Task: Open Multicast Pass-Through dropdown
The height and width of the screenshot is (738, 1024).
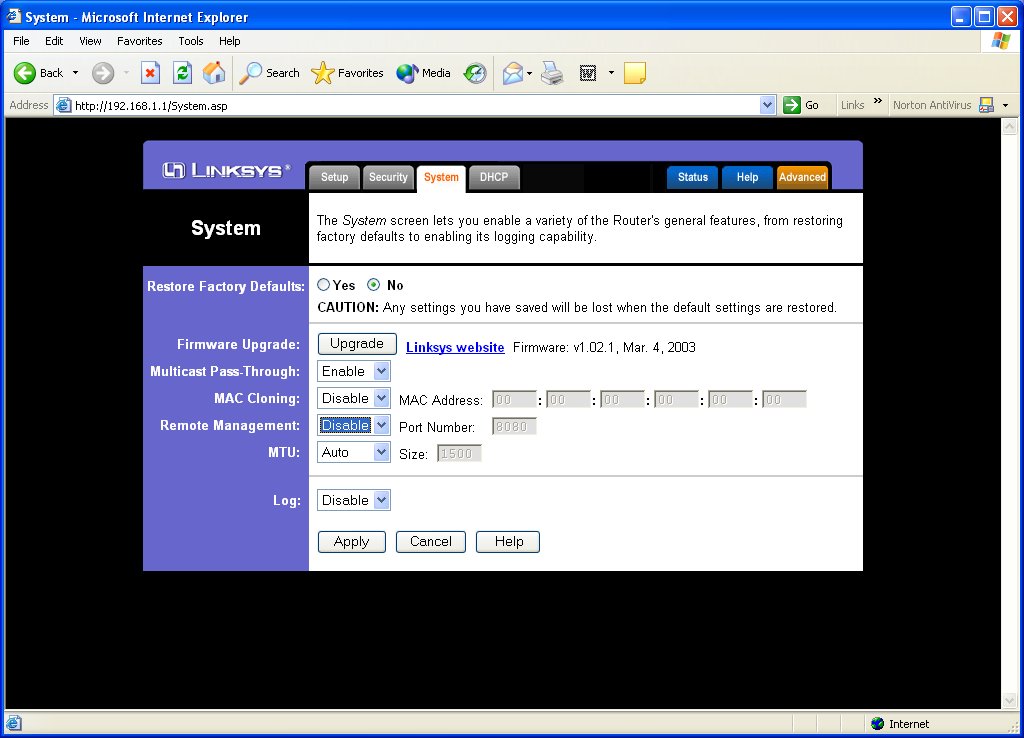Action: coord(354,371)
